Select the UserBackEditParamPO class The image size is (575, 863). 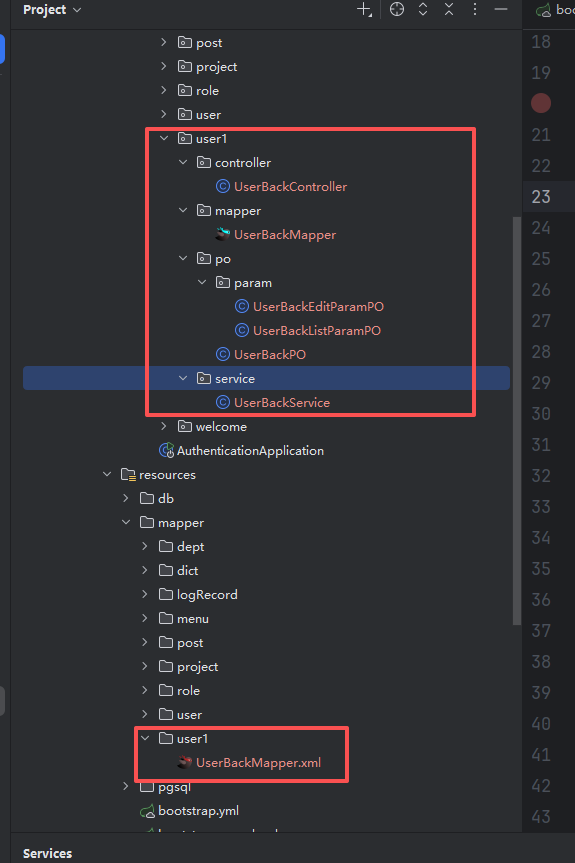point(318,307)
